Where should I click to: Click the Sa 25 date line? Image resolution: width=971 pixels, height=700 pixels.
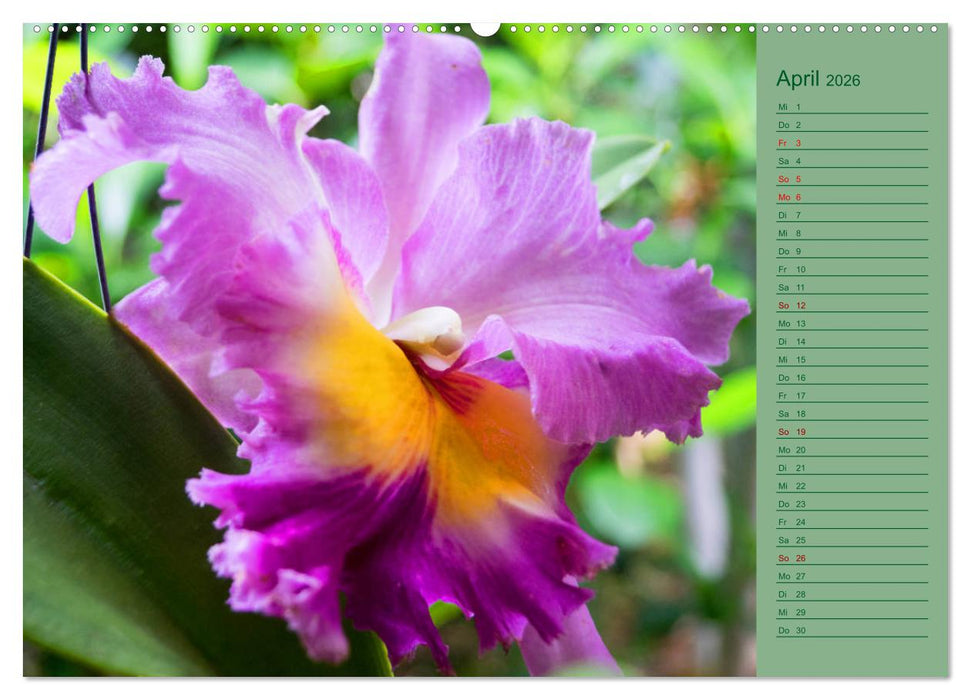coord(850,542)
